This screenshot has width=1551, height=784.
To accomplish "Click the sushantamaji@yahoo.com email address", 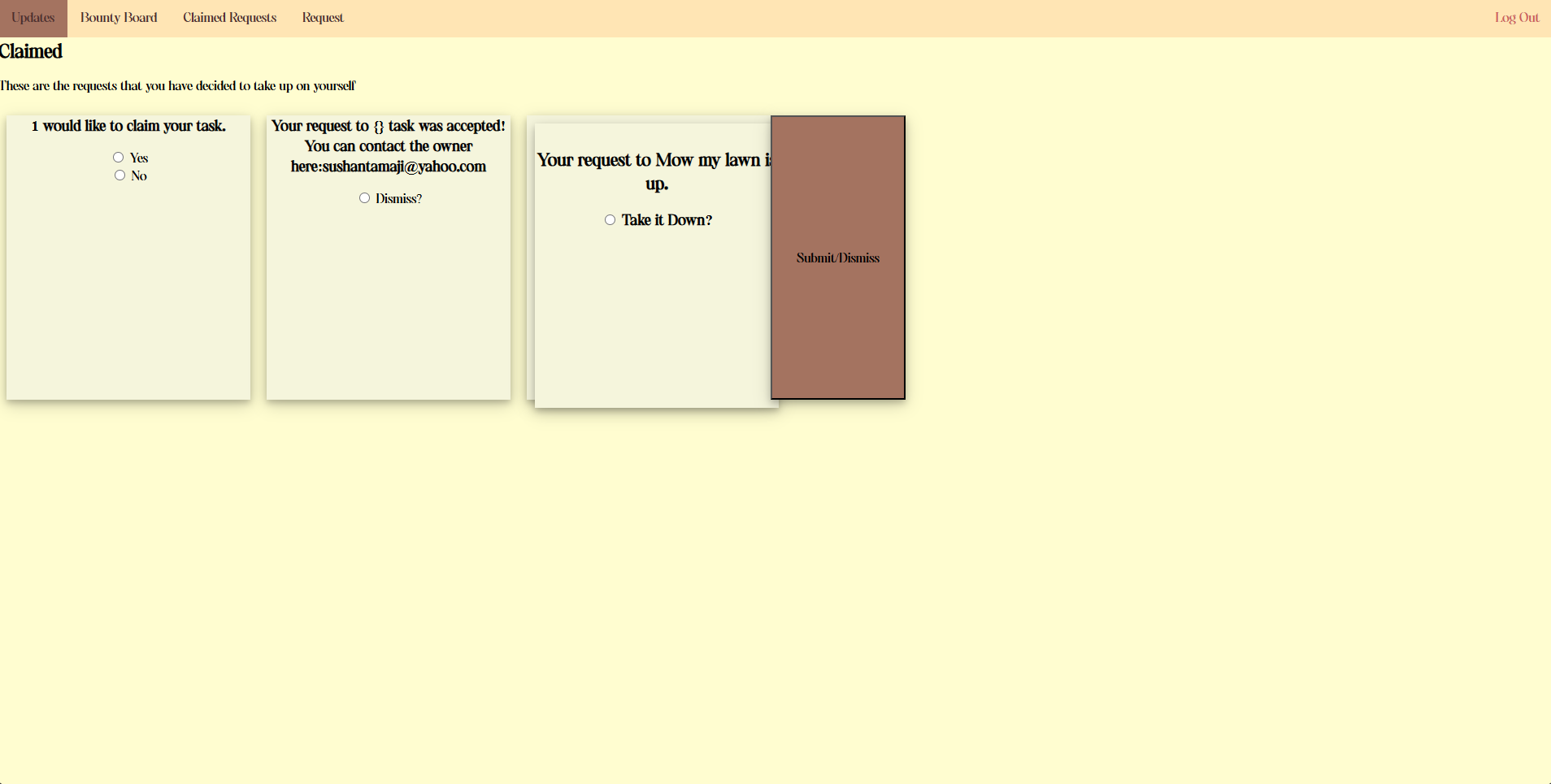I will click(x=404, y=167).
